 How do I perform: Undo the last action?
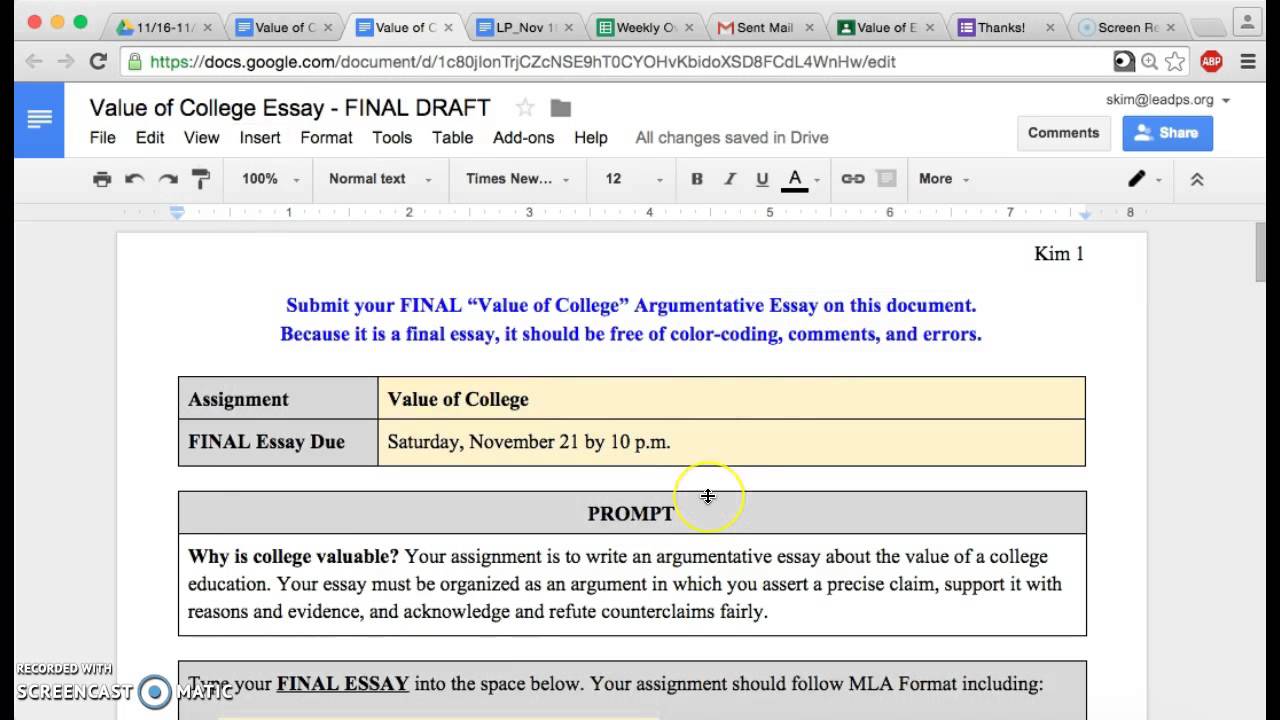point(134,179)
